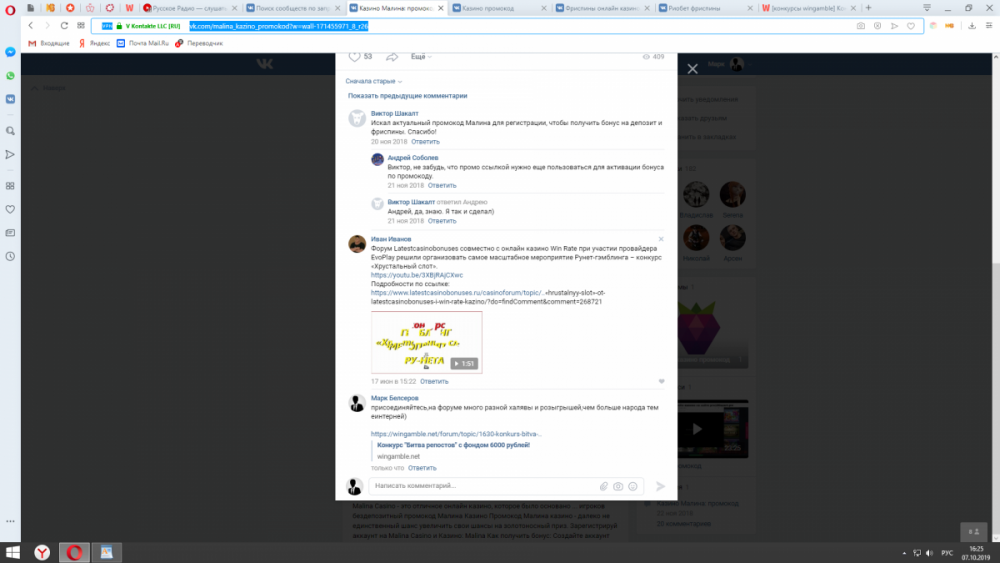Switch keyboard language РУС
The width and height of the screenshot is (1000, 563).
pos(947,553)
